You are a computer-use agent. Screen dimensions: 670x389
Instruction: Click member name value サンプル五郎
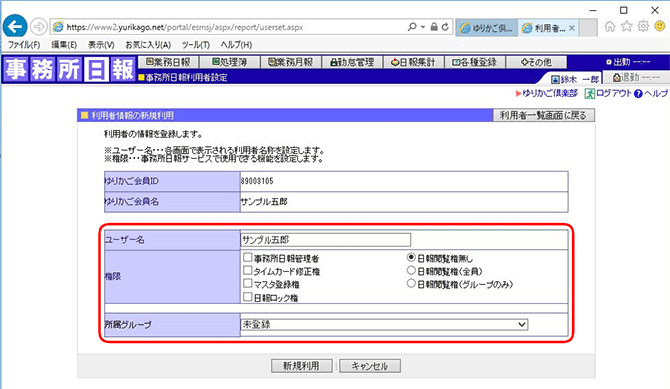coord(264,201)
